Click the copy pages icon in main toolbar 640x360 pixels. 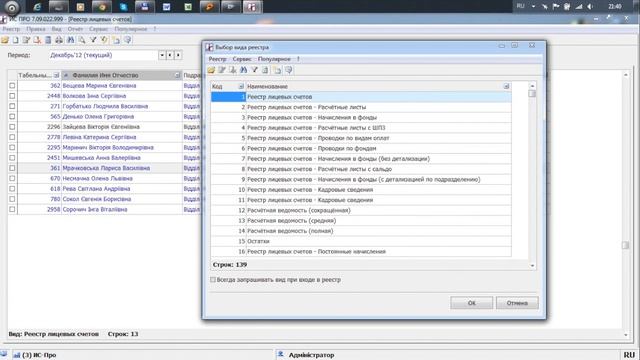(116, 40)
